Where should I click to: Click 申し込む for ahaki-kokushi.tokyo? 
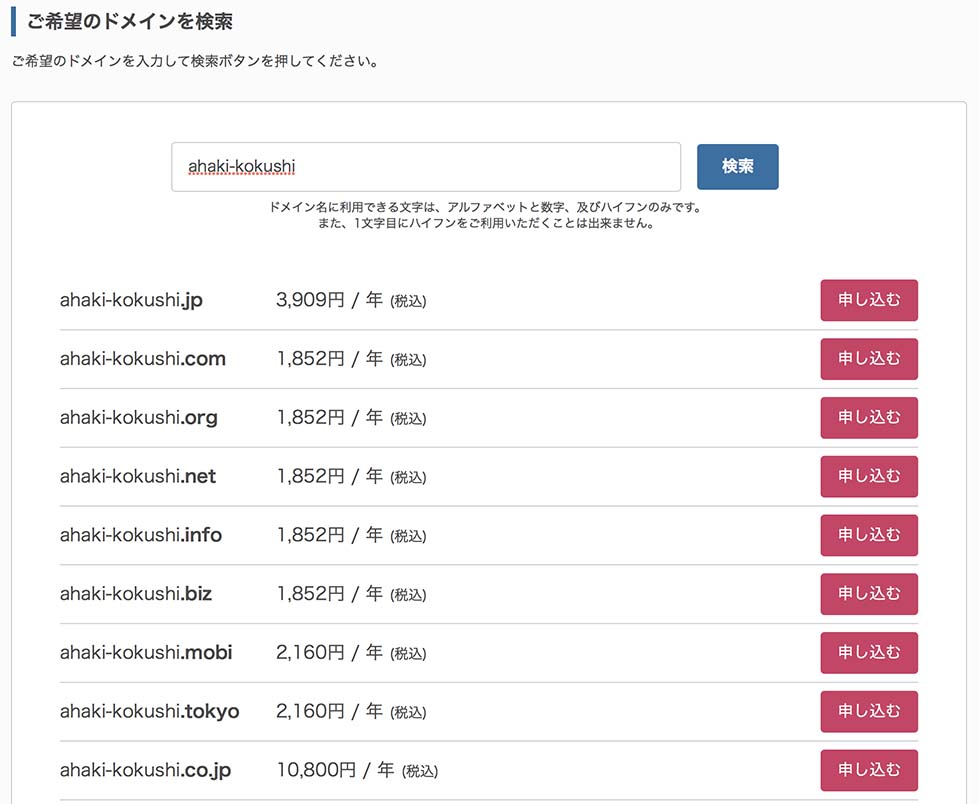[x=868, y=712]
